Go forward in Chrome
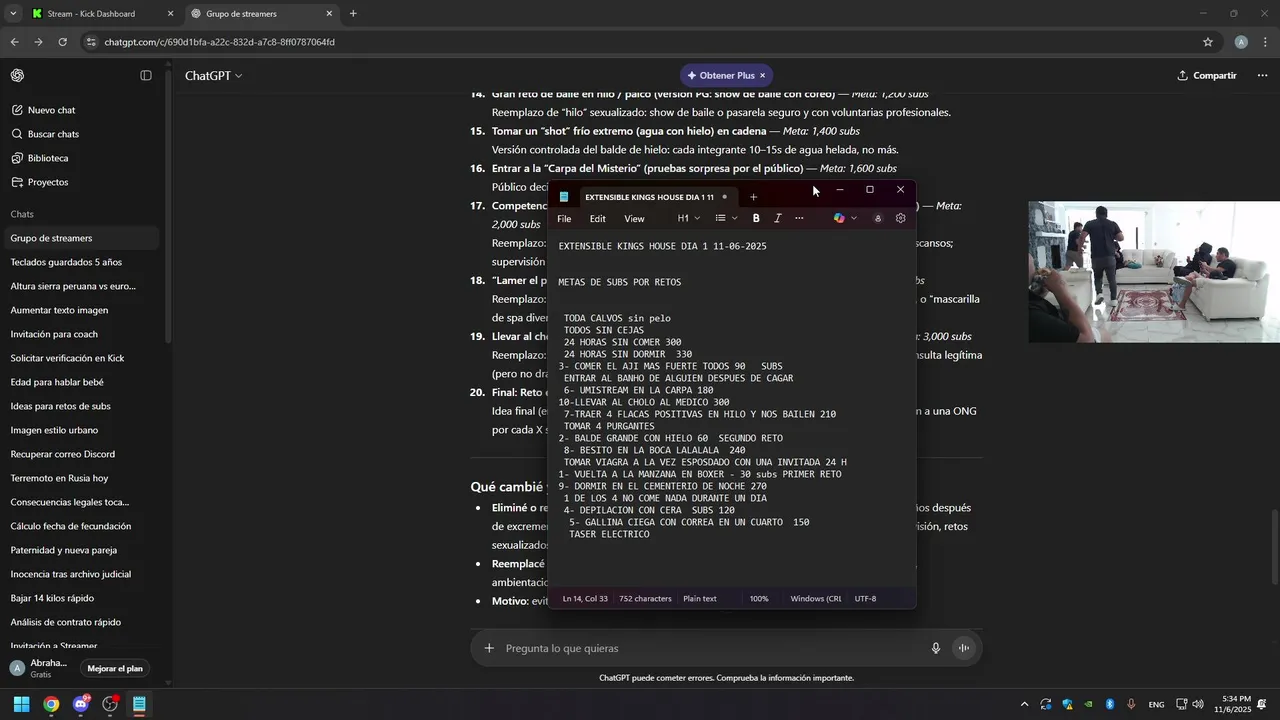Image resolution: width=1280 pixels, height=720 pixels. pos(38,42)
